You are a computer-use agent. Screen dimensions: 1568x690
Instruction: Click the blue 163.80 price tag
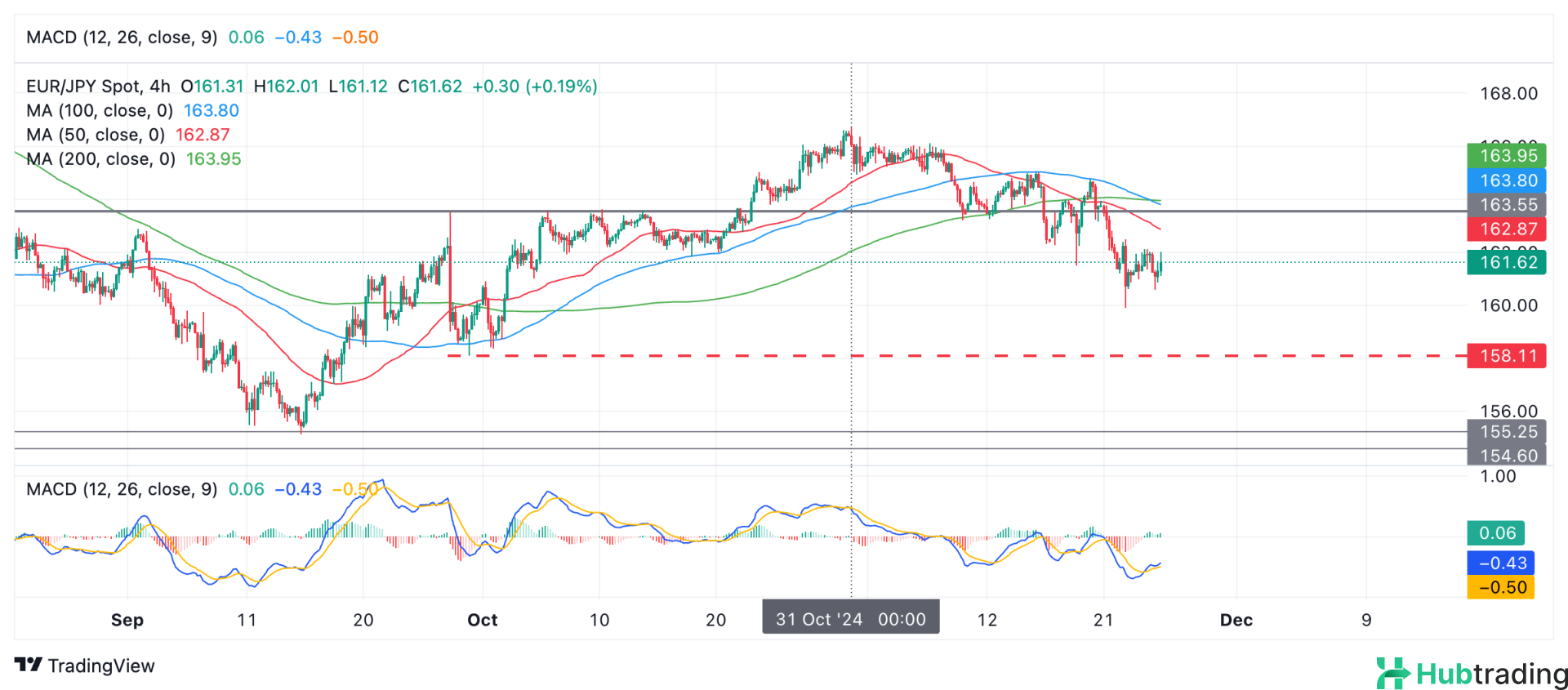click(x=1507, y=180)
